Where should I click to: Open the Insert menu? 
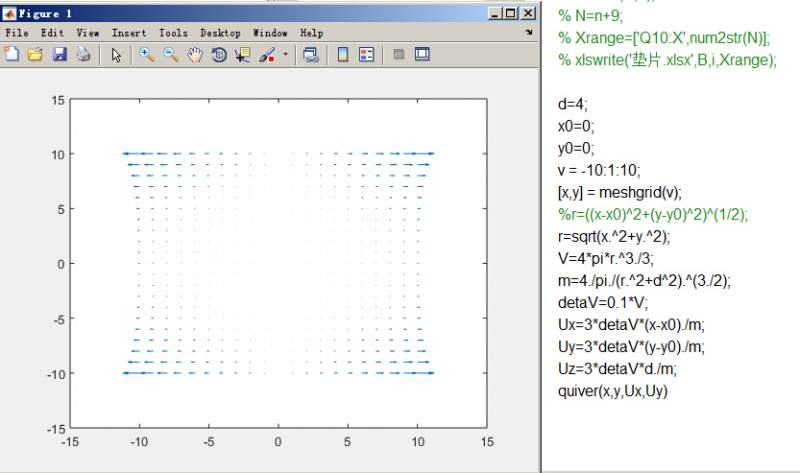(x=129, y=33)
